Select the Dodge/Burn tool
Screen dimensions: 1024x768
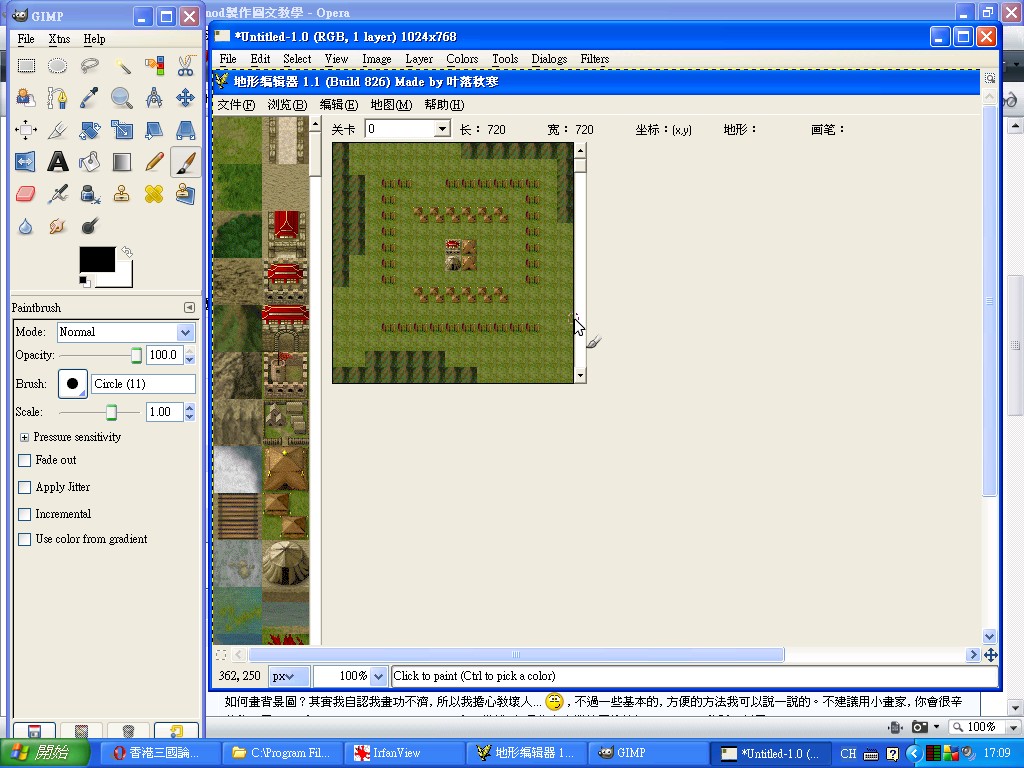point(89,226)
